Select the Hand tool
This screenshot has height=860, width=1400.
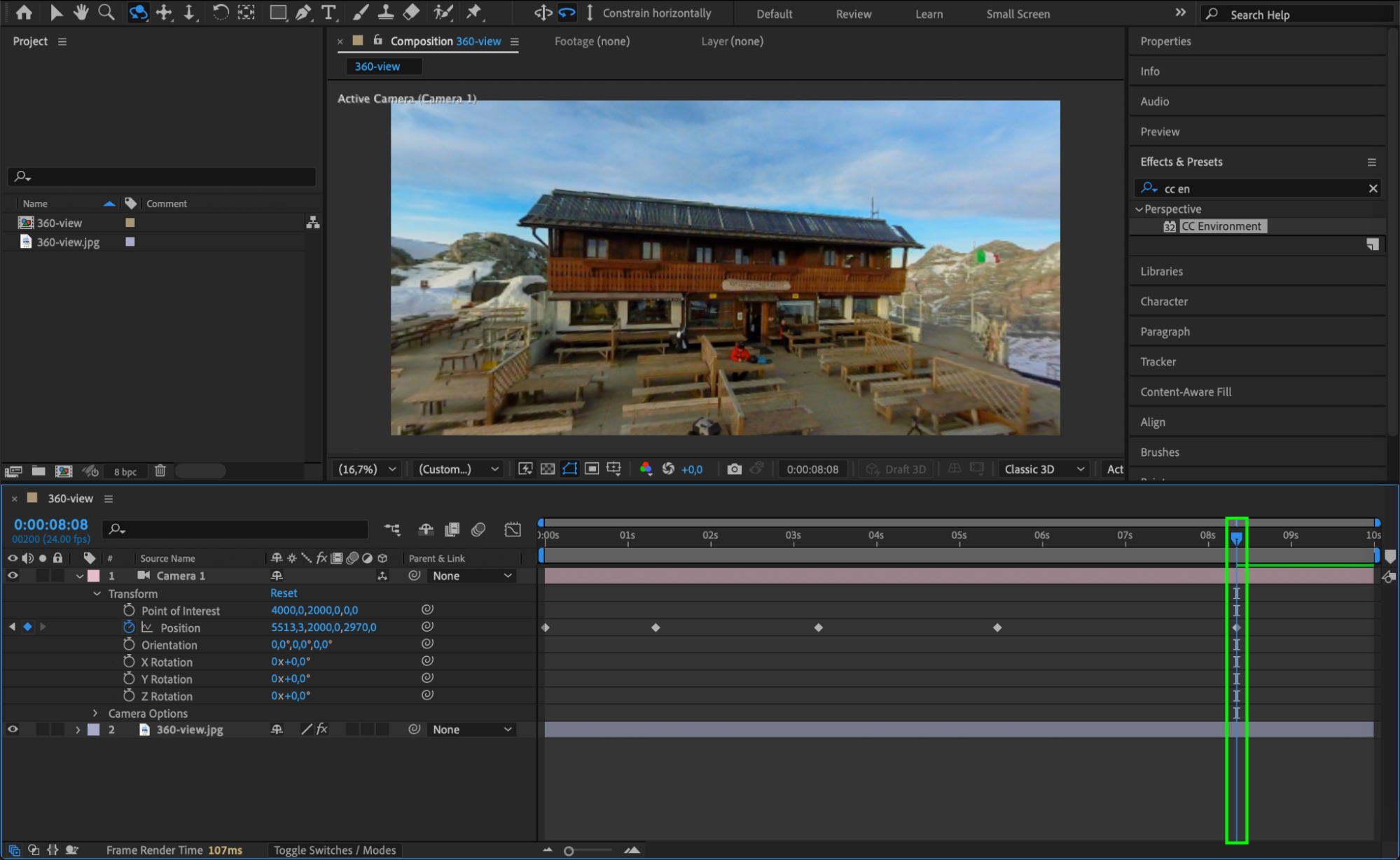coord(81,13)
